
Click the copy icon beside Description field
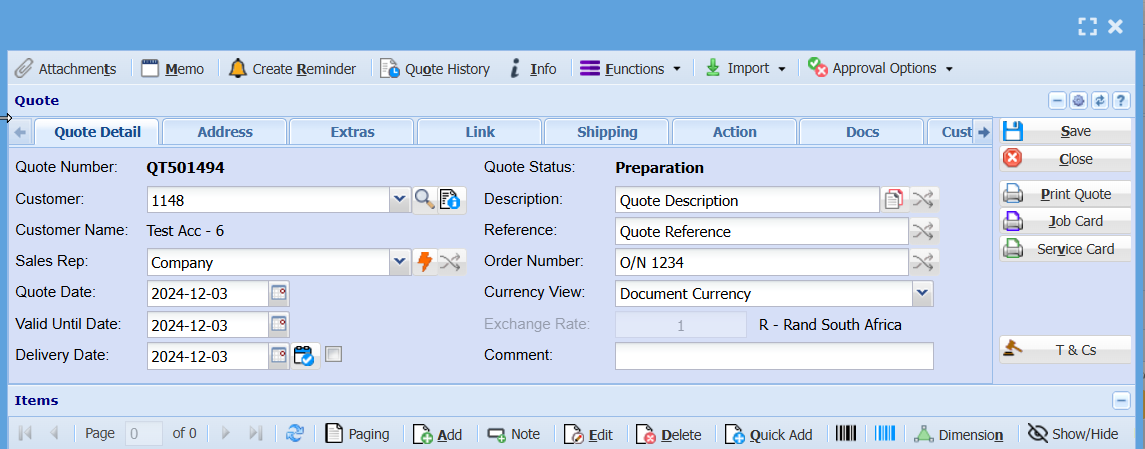click(x=893, y=200)
